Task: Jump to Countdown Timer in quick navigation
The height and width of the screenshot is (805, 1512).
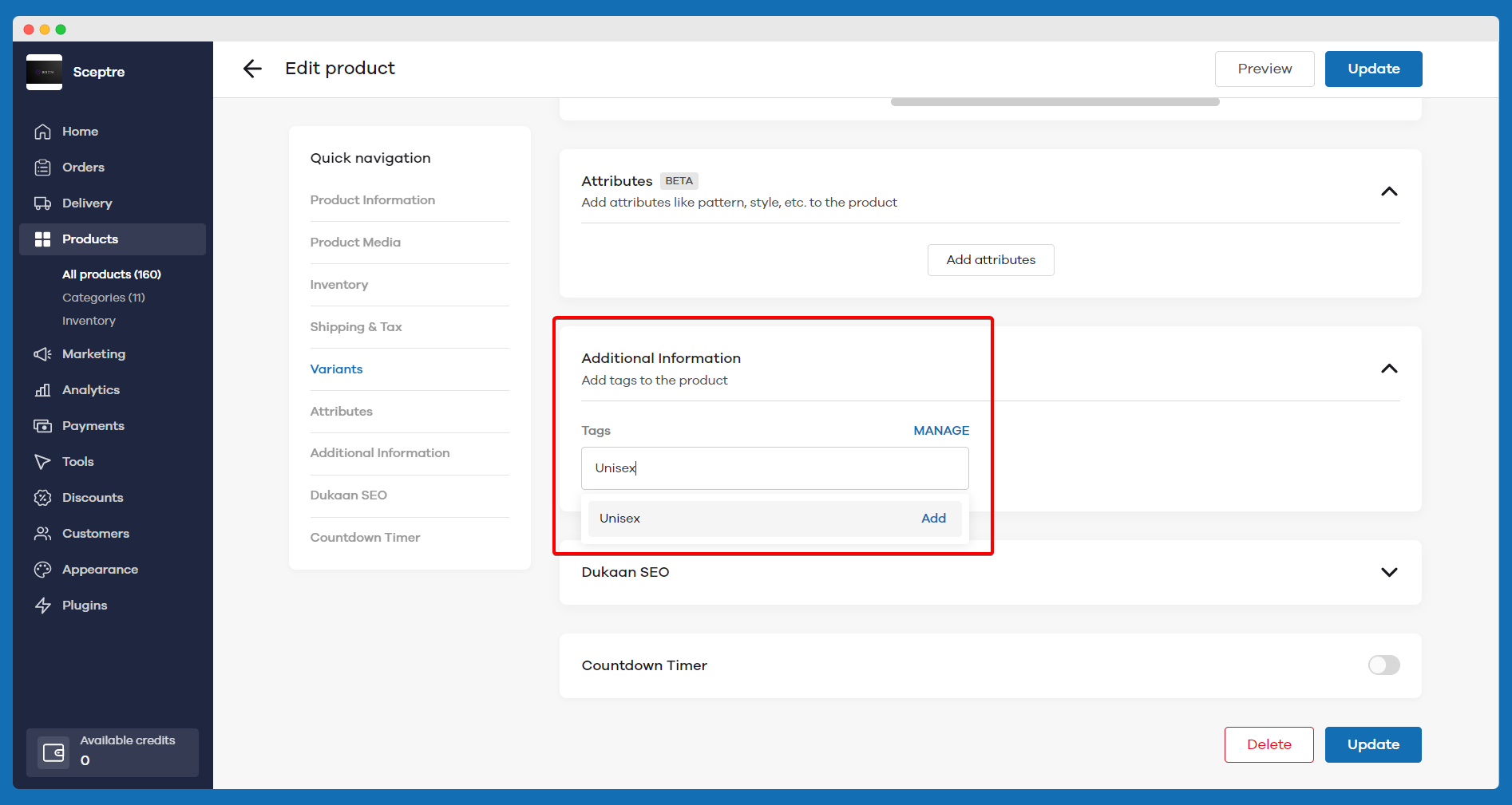Action: tap(365, 538)
